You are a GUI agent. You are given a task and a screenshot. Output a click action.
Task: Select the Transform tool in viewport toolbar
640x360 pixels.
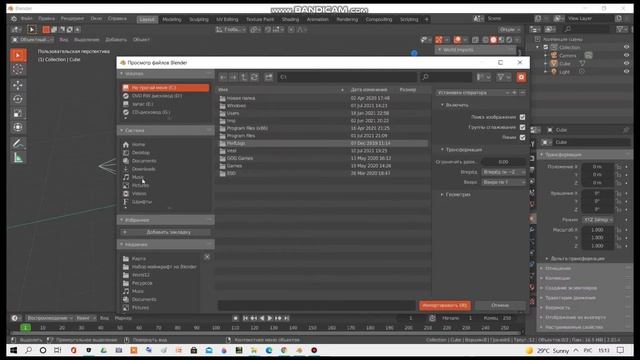[x=18, y=127]
